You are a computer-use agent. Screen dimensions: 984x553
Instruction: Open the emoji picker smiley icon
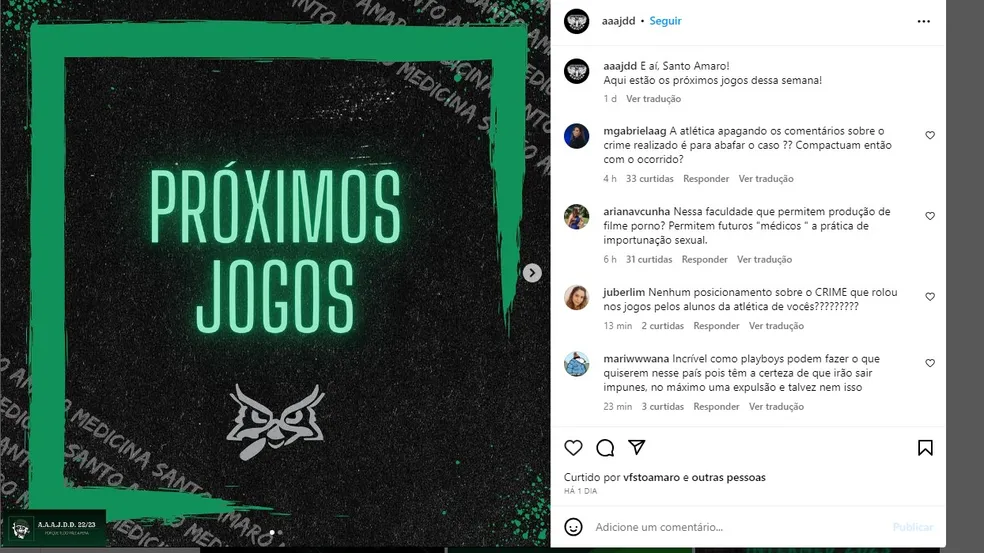pyautogui.click(x=573, y=527)
